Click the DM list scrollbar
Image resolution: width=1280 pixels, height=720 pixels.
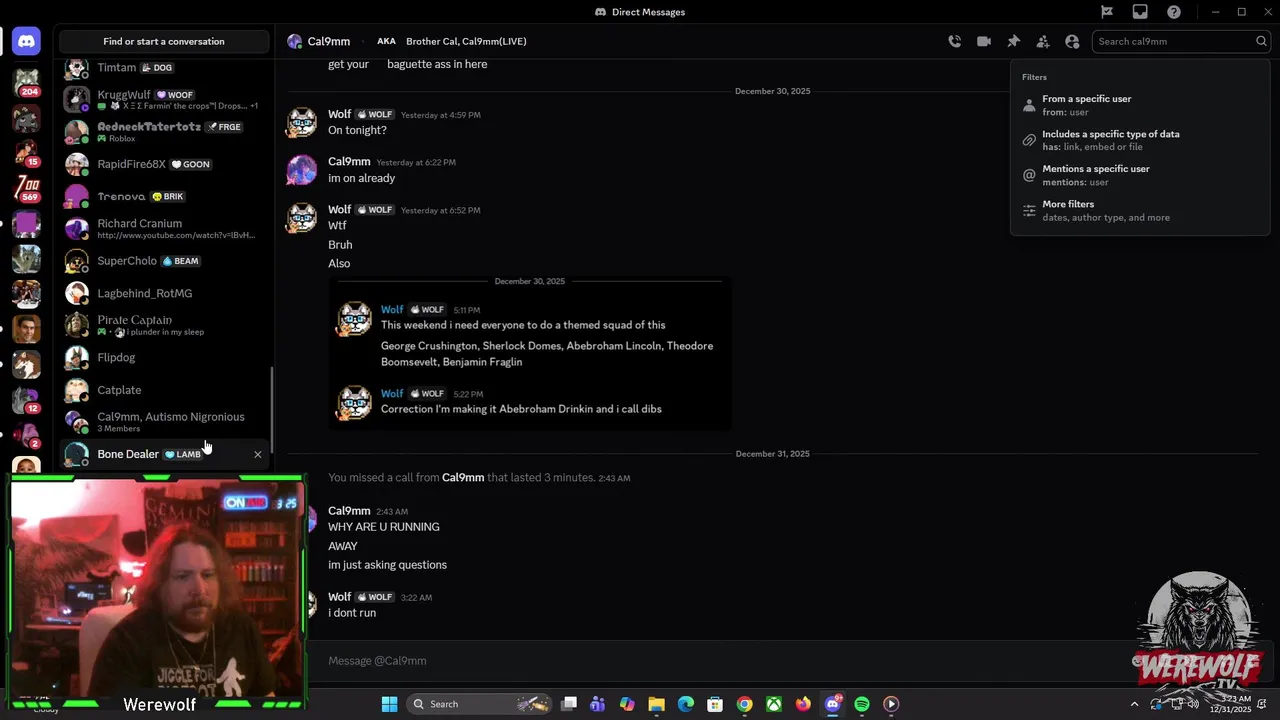pos(272,408)
